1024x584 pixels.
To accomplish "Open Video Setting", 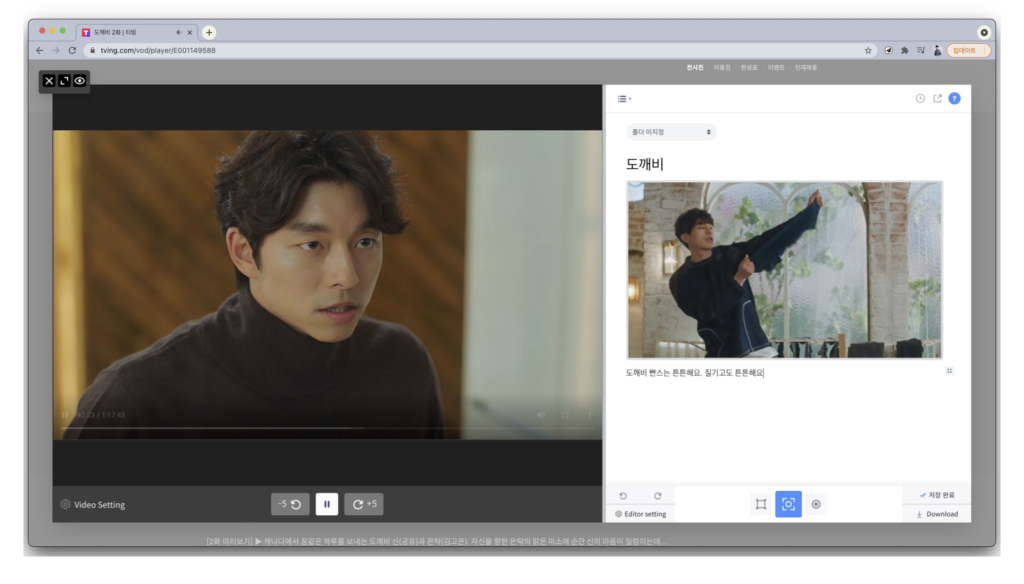I will pos(93,504).
